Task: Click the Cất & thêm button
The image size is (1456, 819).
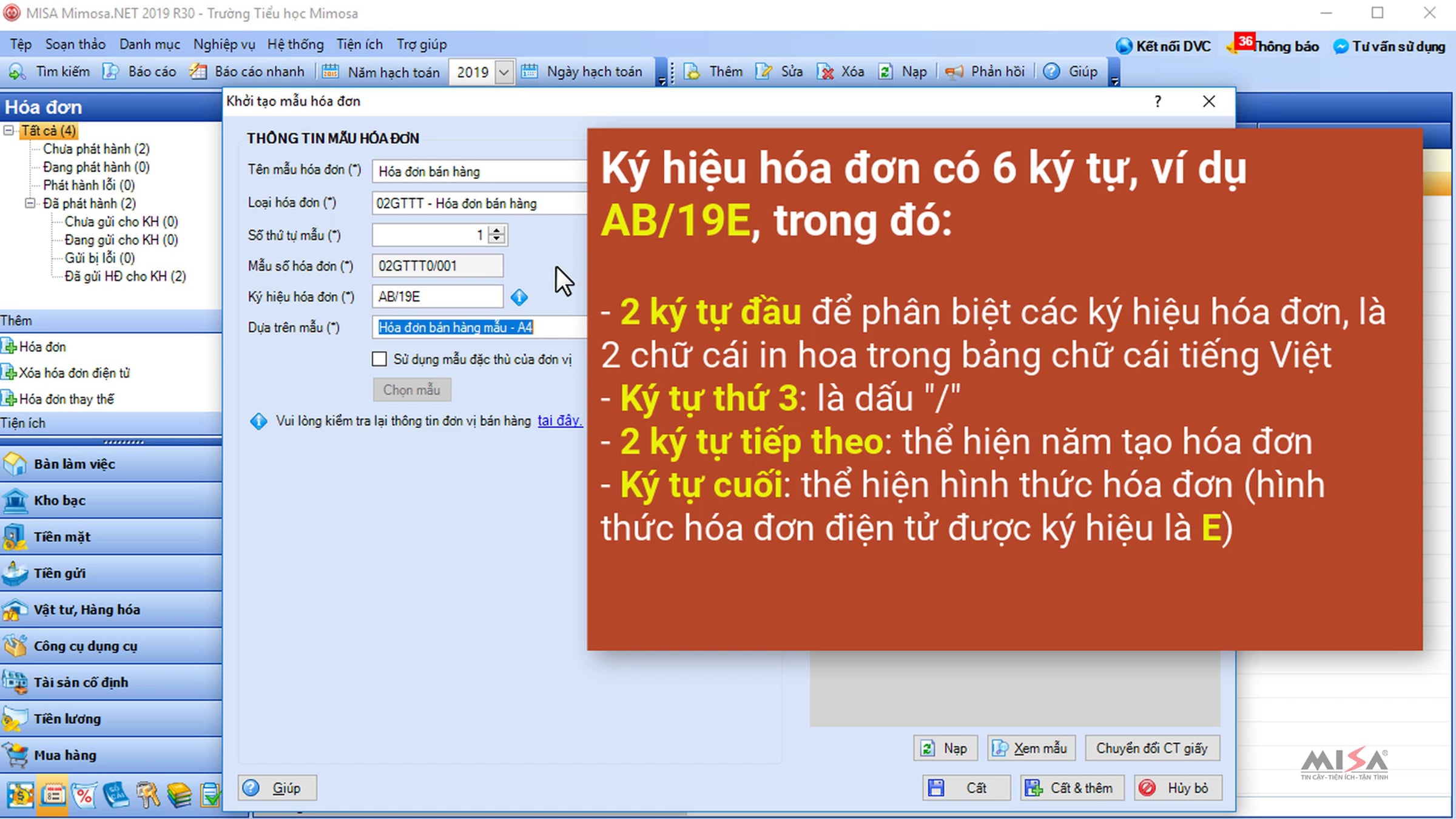Action: tap(1072, 788)
